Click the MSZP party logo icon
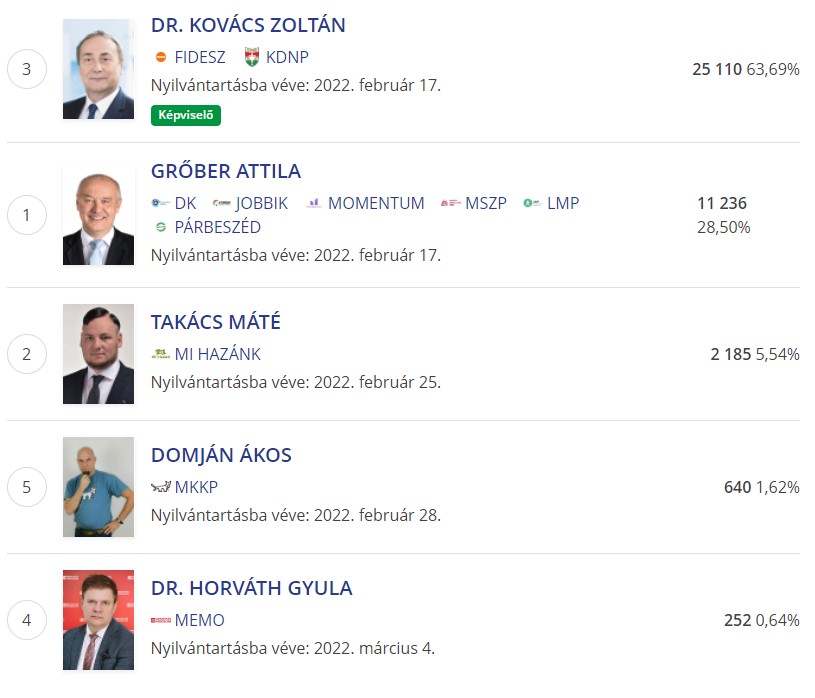 [x=450, y=203]
